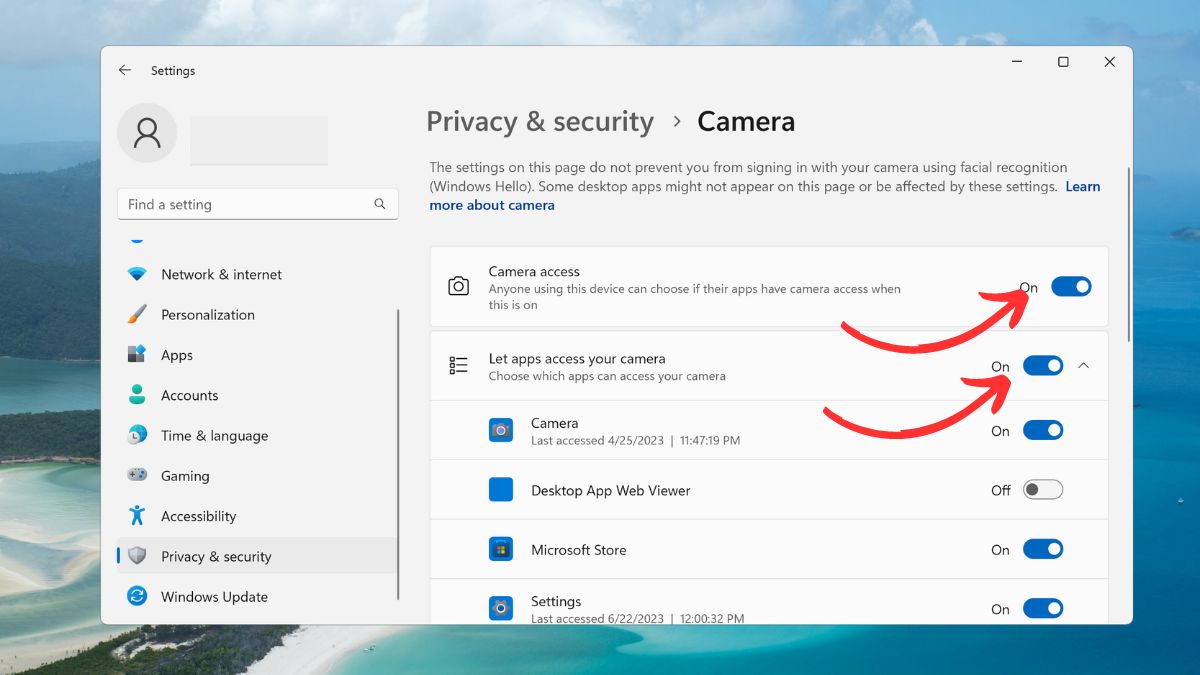Open Accounts settings

pos(257,395)
